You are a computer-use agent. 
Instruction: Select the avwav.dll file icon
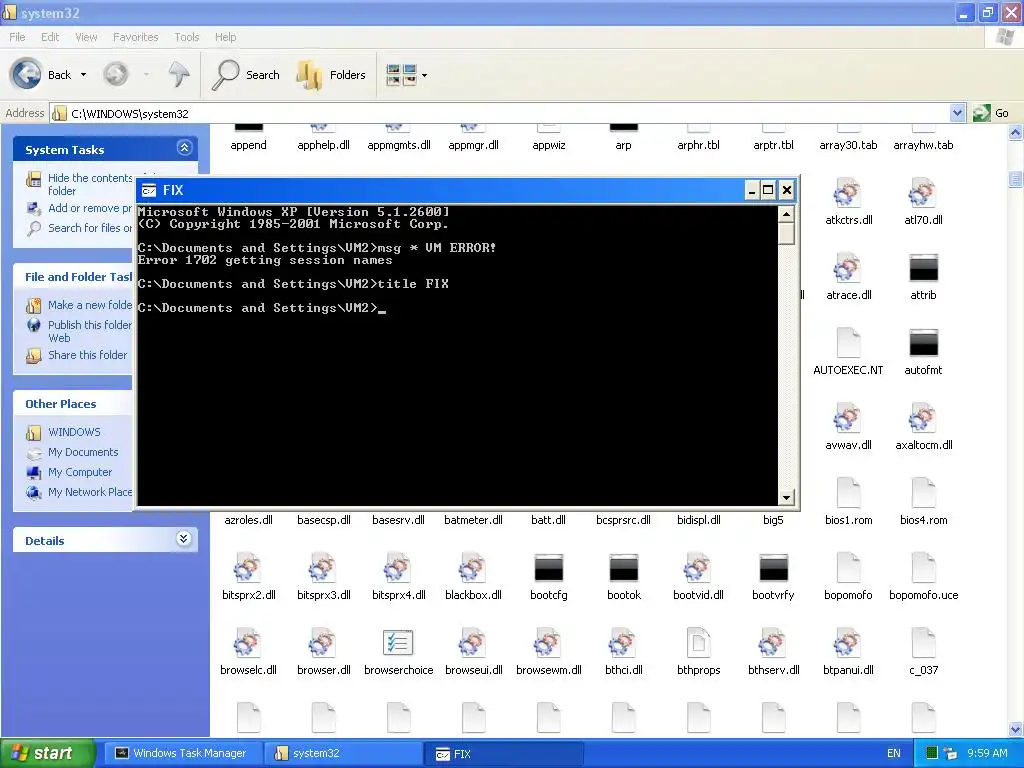[848, 419]
